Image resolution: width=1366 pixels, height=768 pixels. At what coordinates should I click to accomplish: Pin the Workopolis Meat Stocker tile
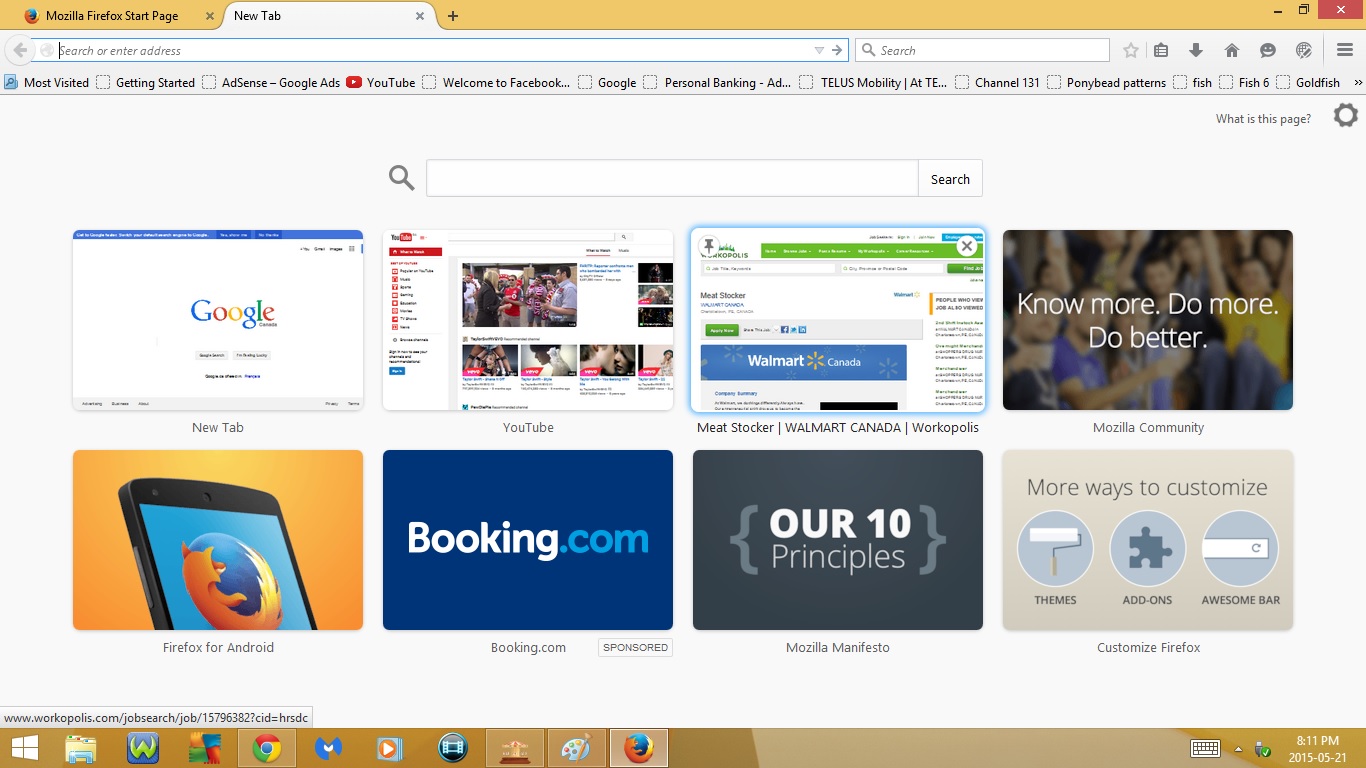click(x=709, y=246)
